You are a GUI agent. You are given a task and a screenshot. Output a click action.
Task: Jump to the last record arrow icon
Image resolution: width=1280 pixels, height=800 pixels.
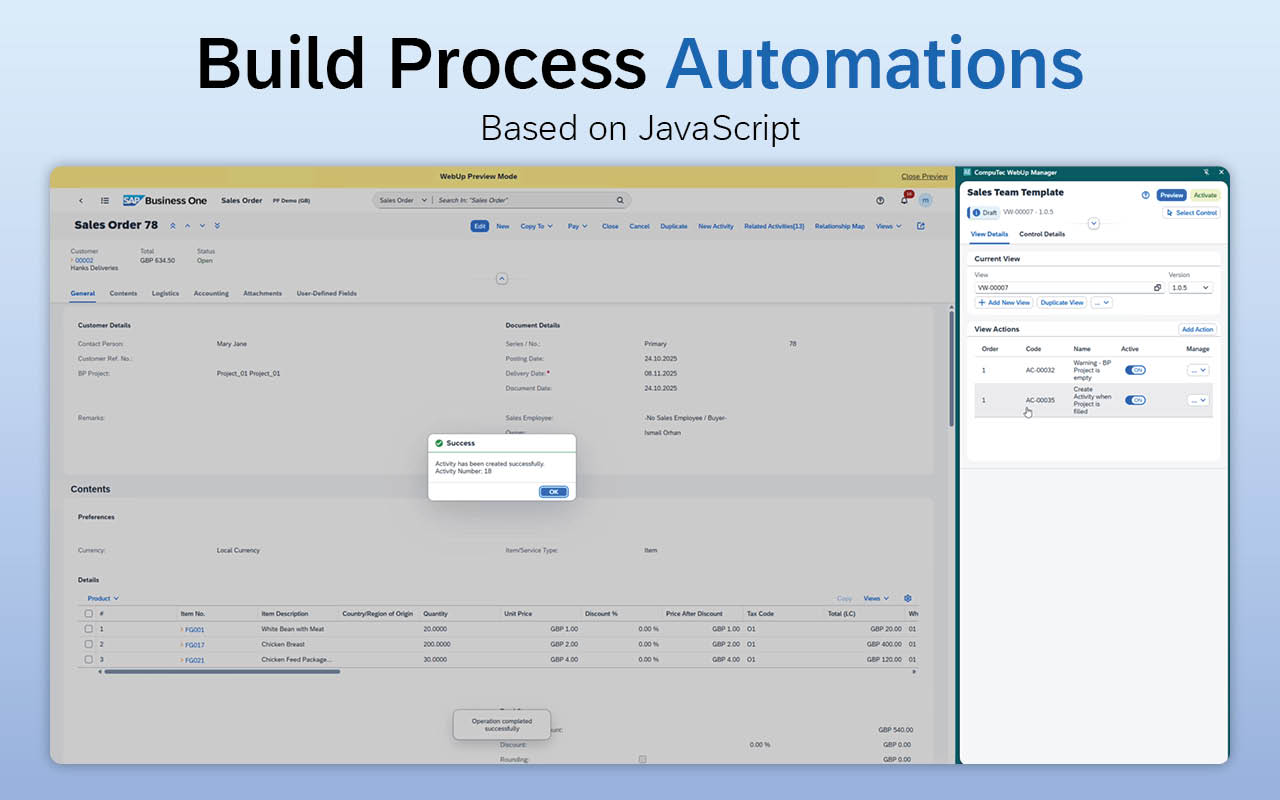(x=217, y=226)
